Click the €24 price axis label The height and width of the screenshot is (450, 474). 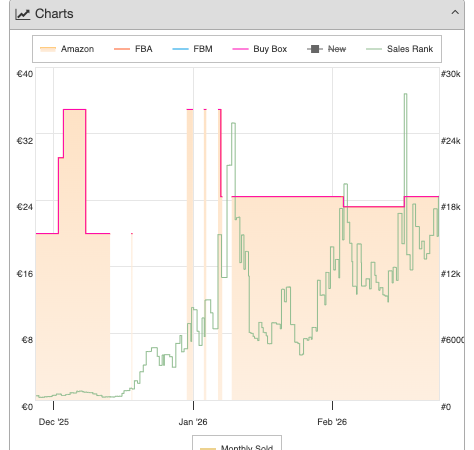[25, 207]
